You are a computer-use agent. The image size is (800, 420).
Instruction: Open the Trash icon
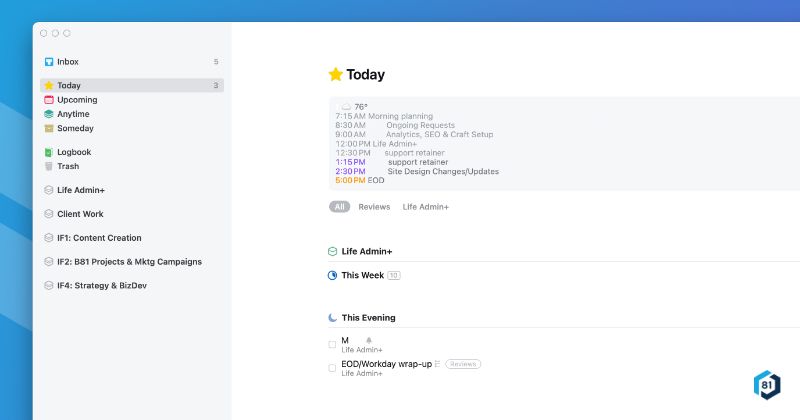49,166
